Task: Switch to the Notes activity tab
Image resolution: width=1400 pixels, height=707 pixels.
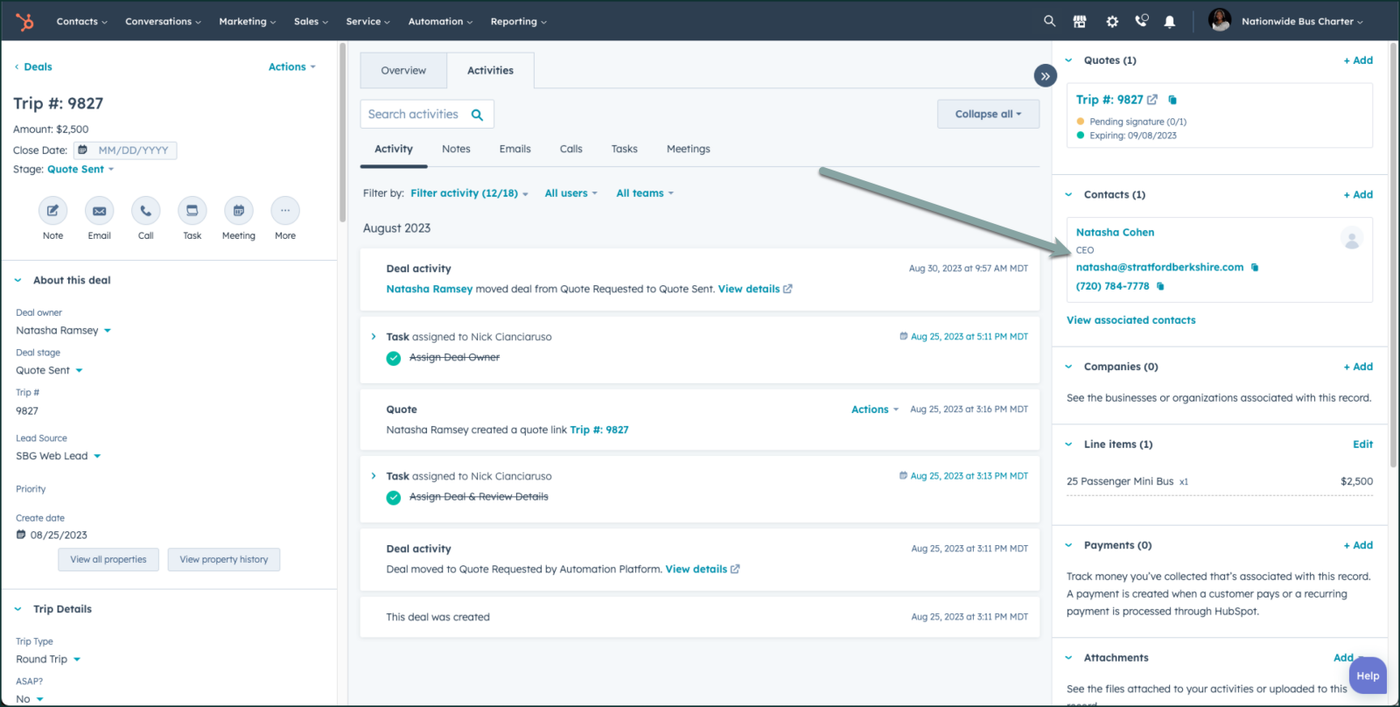Action: click(456, 149)
